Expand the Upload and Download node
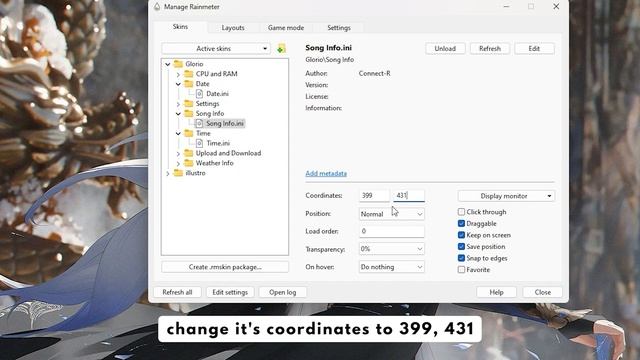This screenshot has height=360, width=640. pyautogui.click(x=178, y=153)
